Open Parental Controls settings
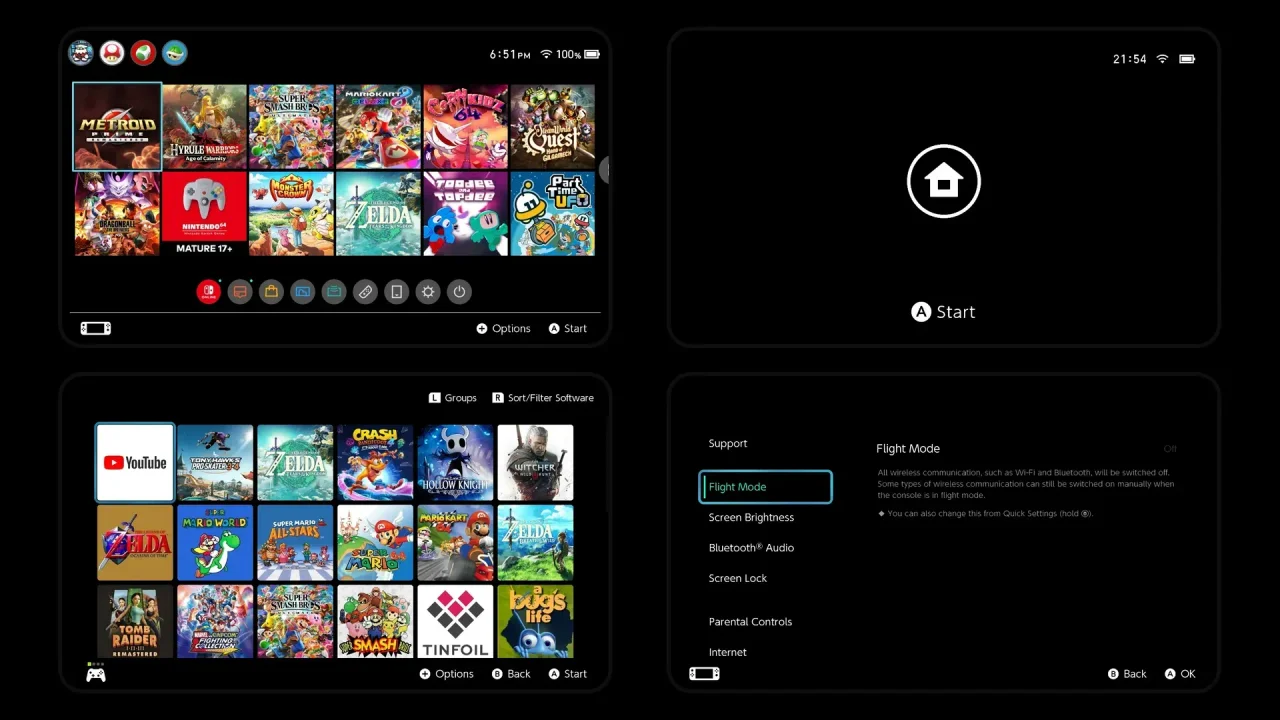The width and height of the screenshot is (1280, 720). [750, 622]
